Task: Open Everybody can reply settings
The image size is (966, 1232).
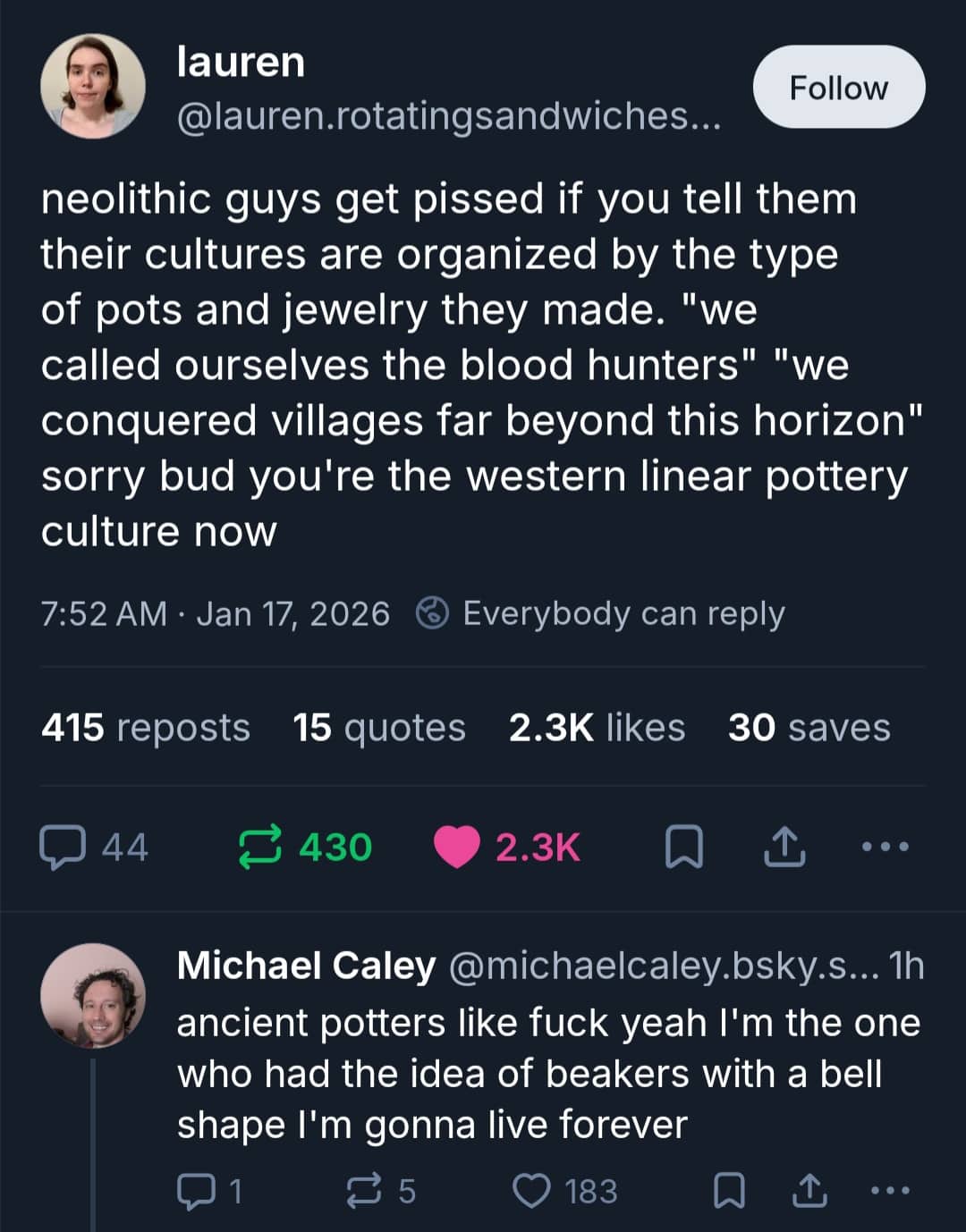Action: (x=601, y=614)
